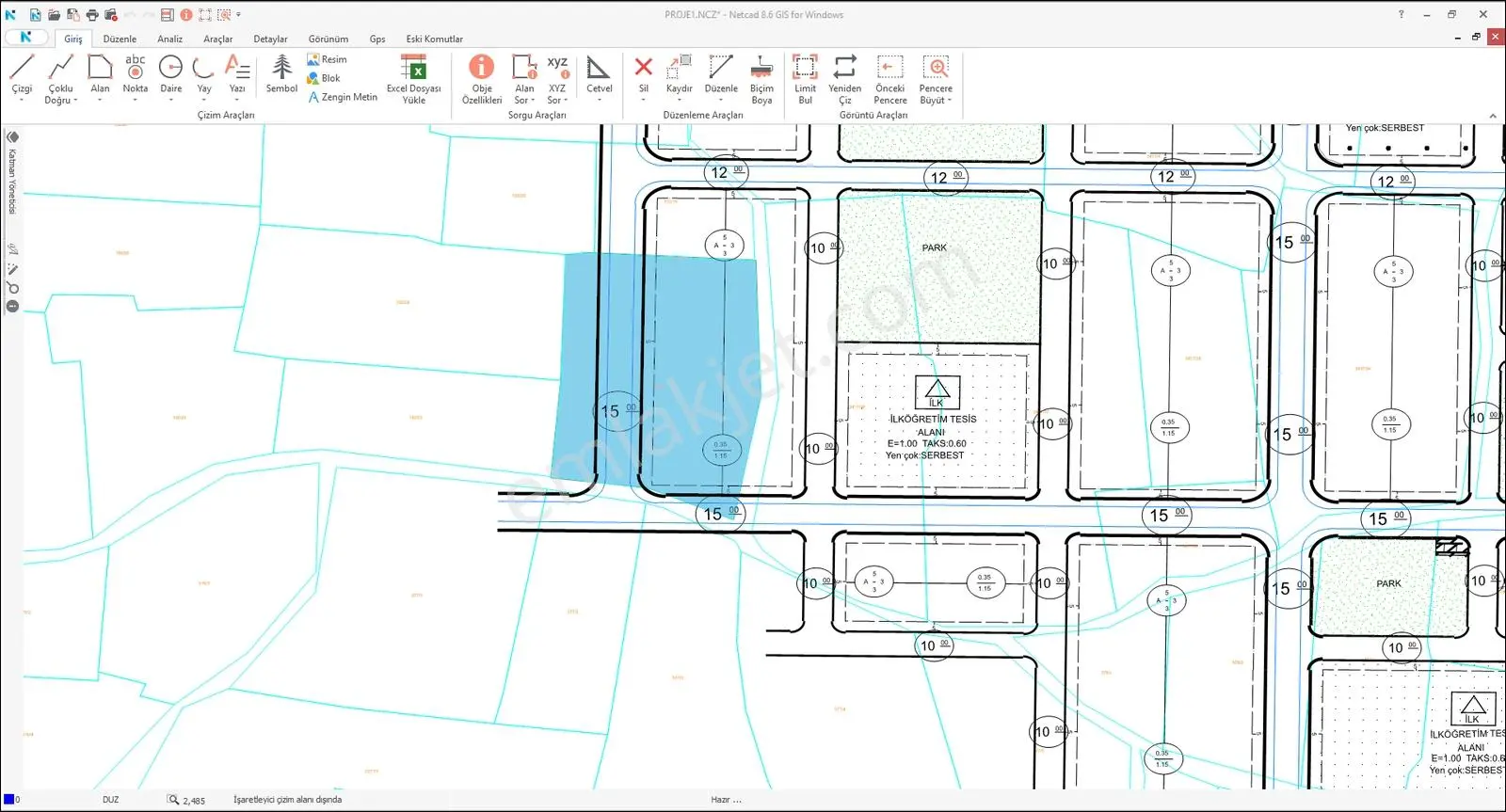Open the Görünüm tab
This screenshot has height=812, width=1506.
click(328, 39)
